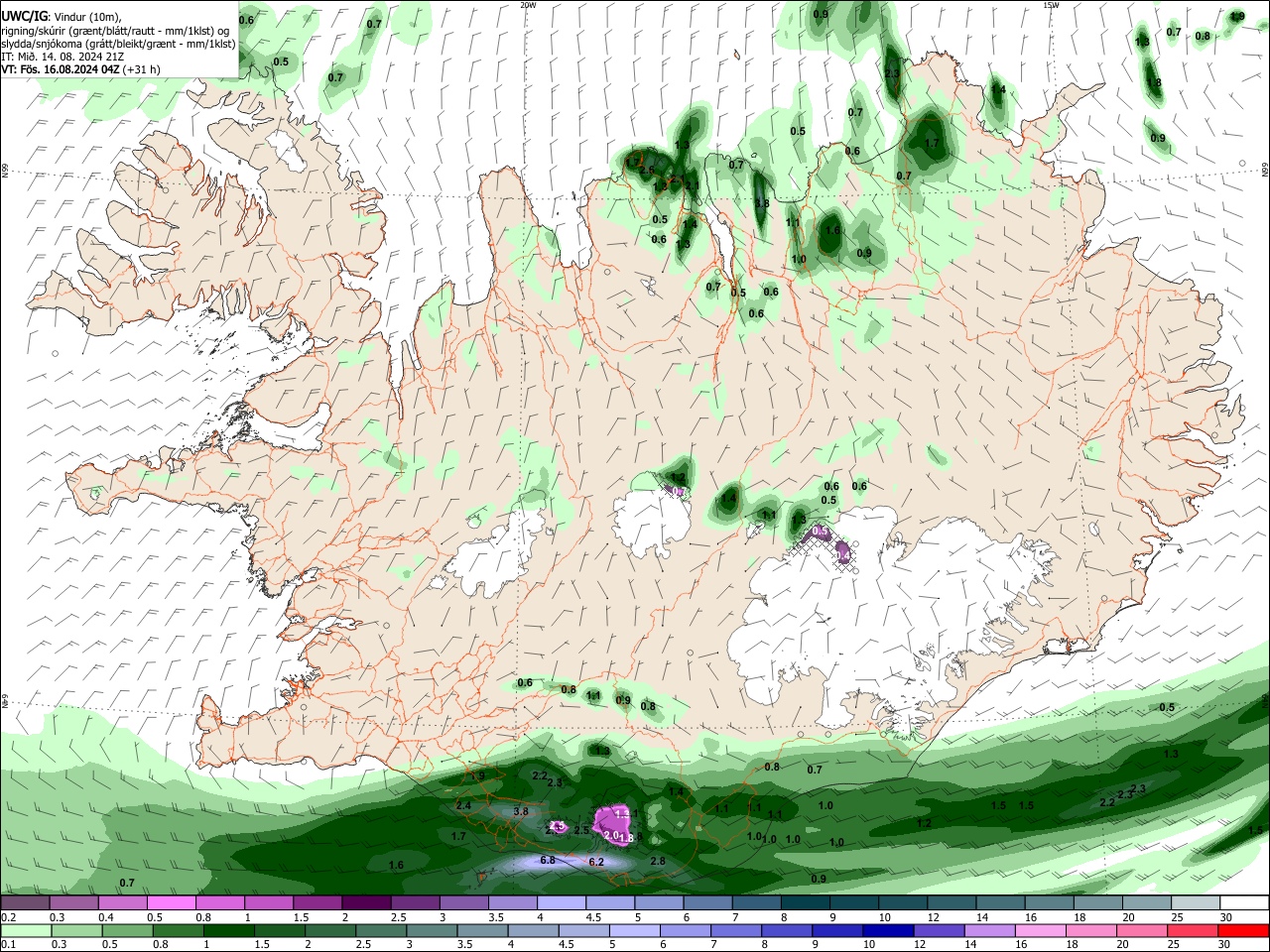Viewport: 1270px width, 952px height.
Task: Click the bright pink 0.5–0.8 swatch in top legend
Action: (x=172, y=903)
